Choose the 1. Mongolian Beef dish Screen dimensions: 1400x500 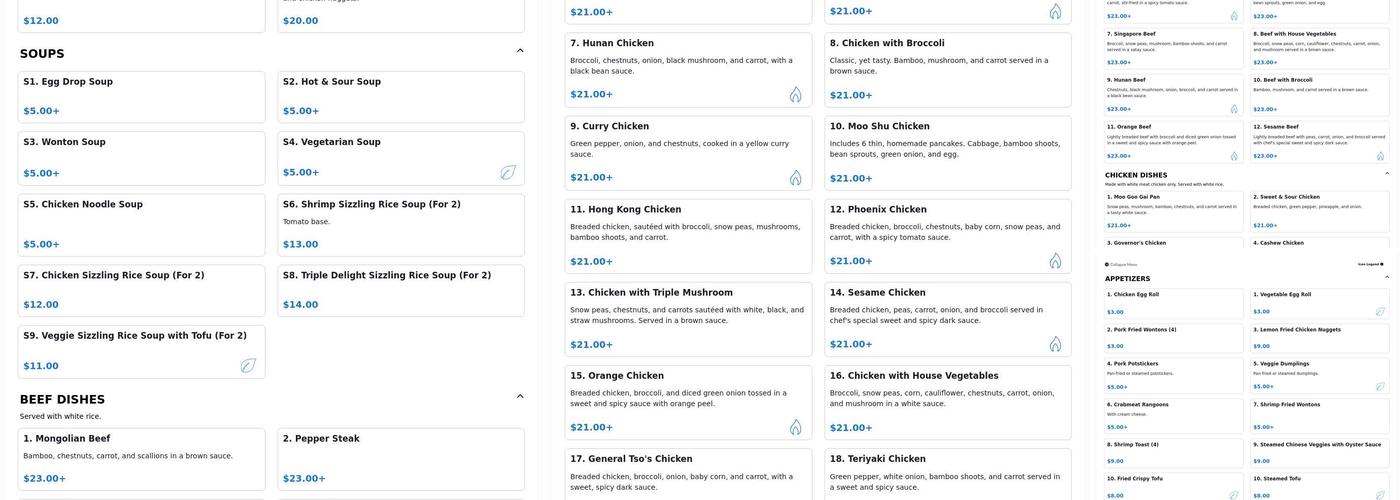[x=141, y=459]
